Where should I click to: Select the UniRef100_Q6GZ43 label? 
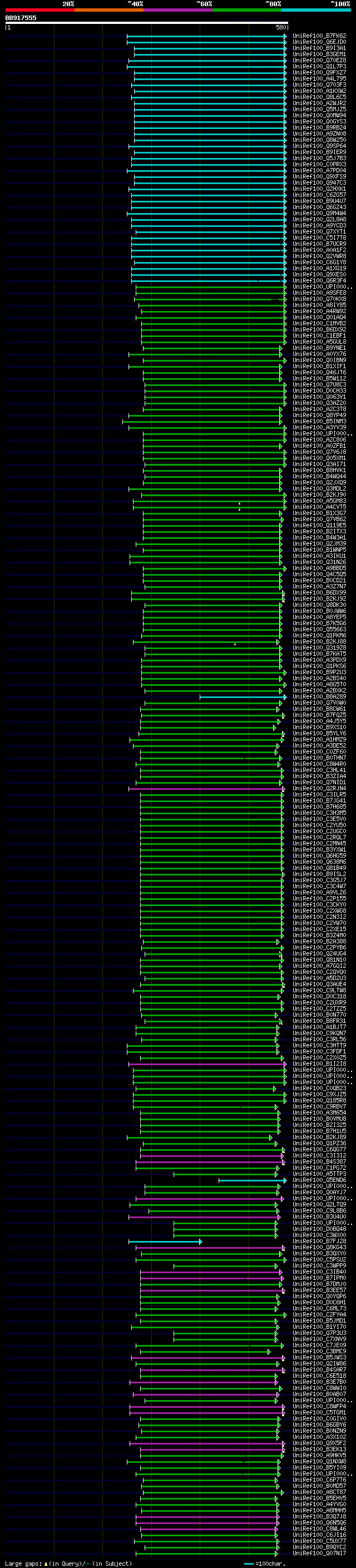(x=319, y=207)
